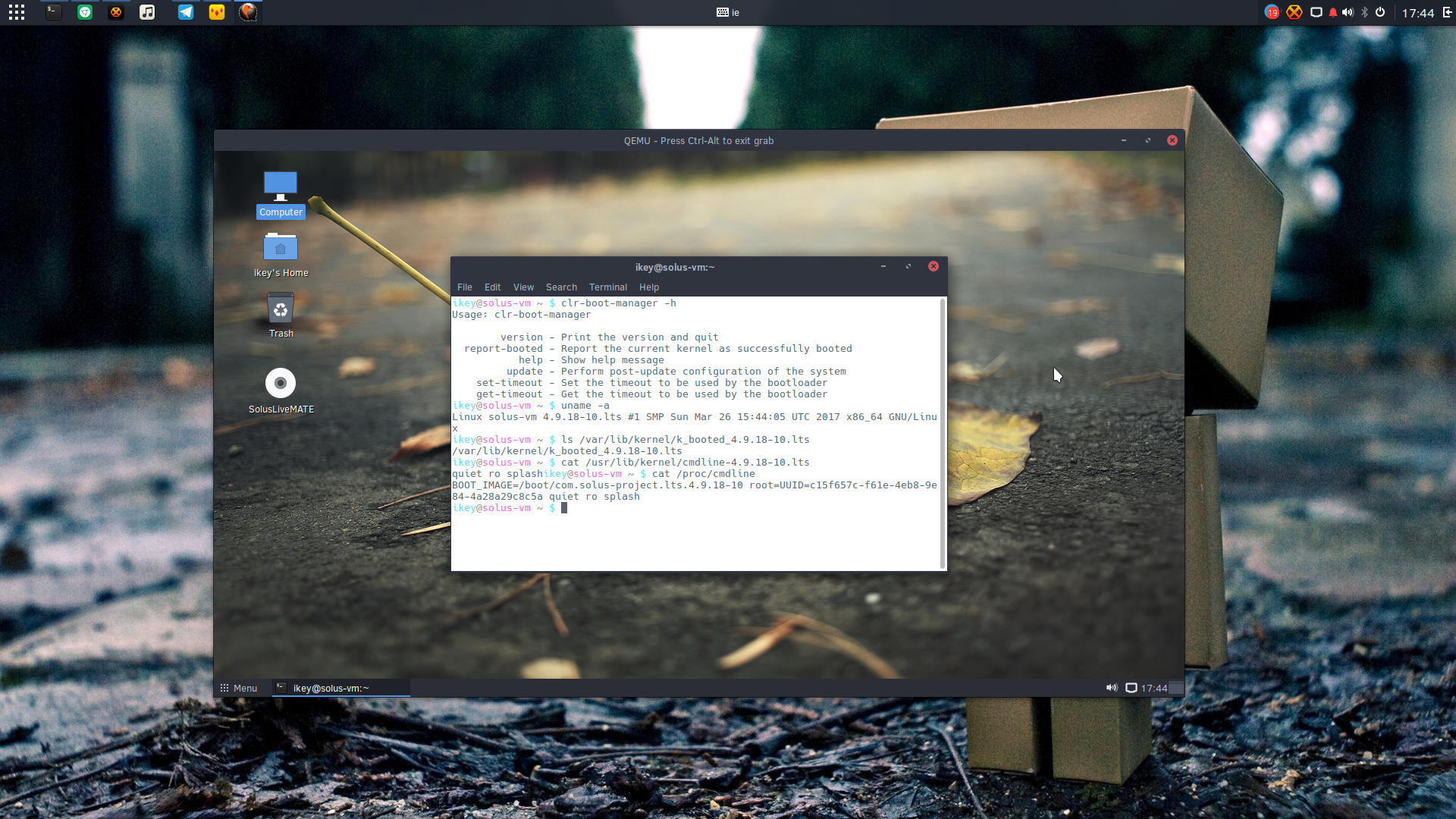Click the 'clr-boot-manager -h' command text
This screenshot has width=1456, height=819.
[619, 303]
